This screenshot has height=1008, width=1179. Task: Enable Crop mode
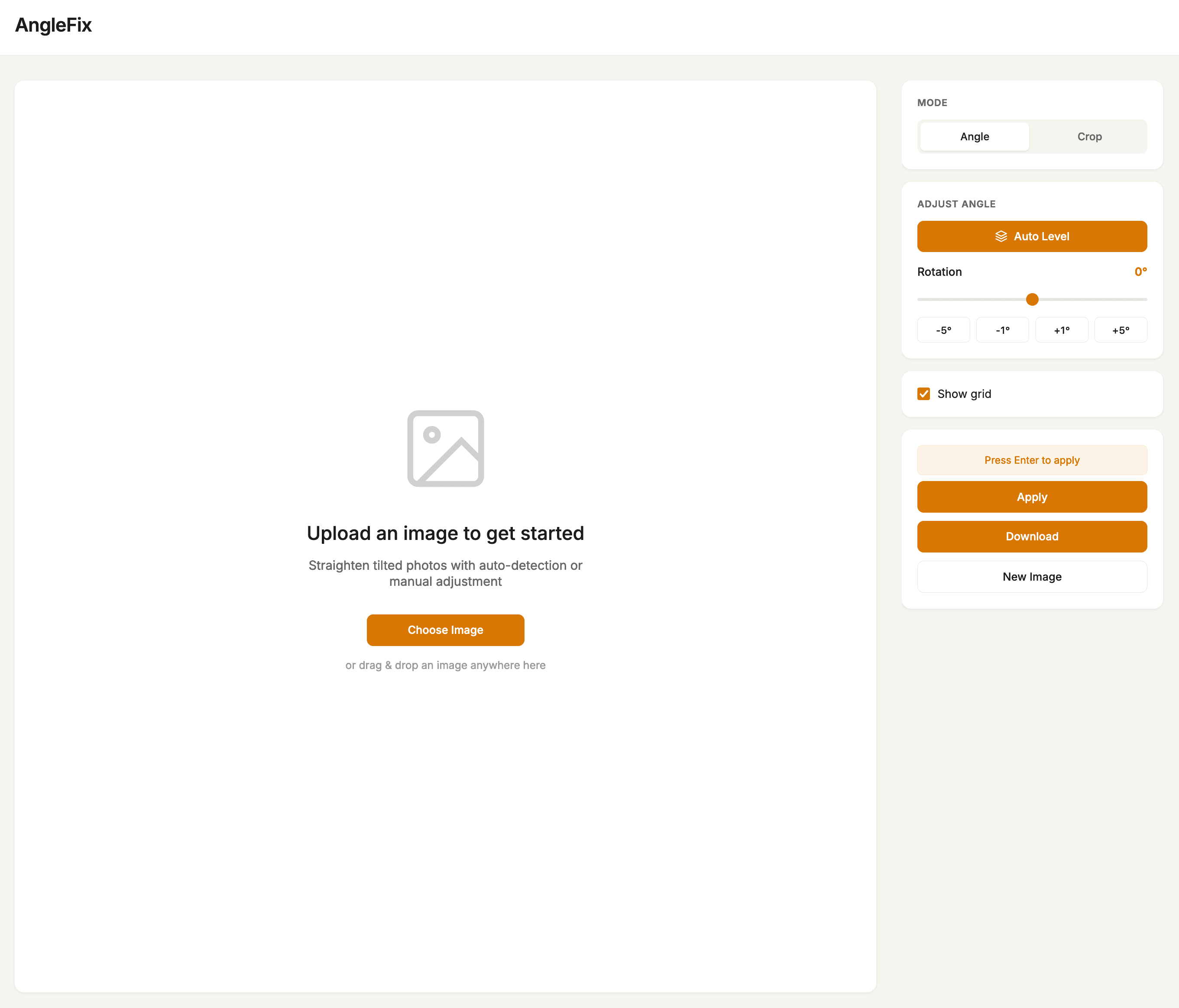tap(1089, 136)
